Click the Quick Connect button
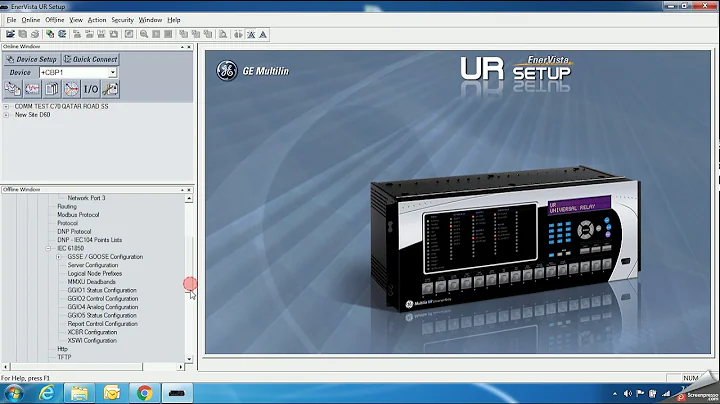The image size is (720, 404). [x=90, y=59]
